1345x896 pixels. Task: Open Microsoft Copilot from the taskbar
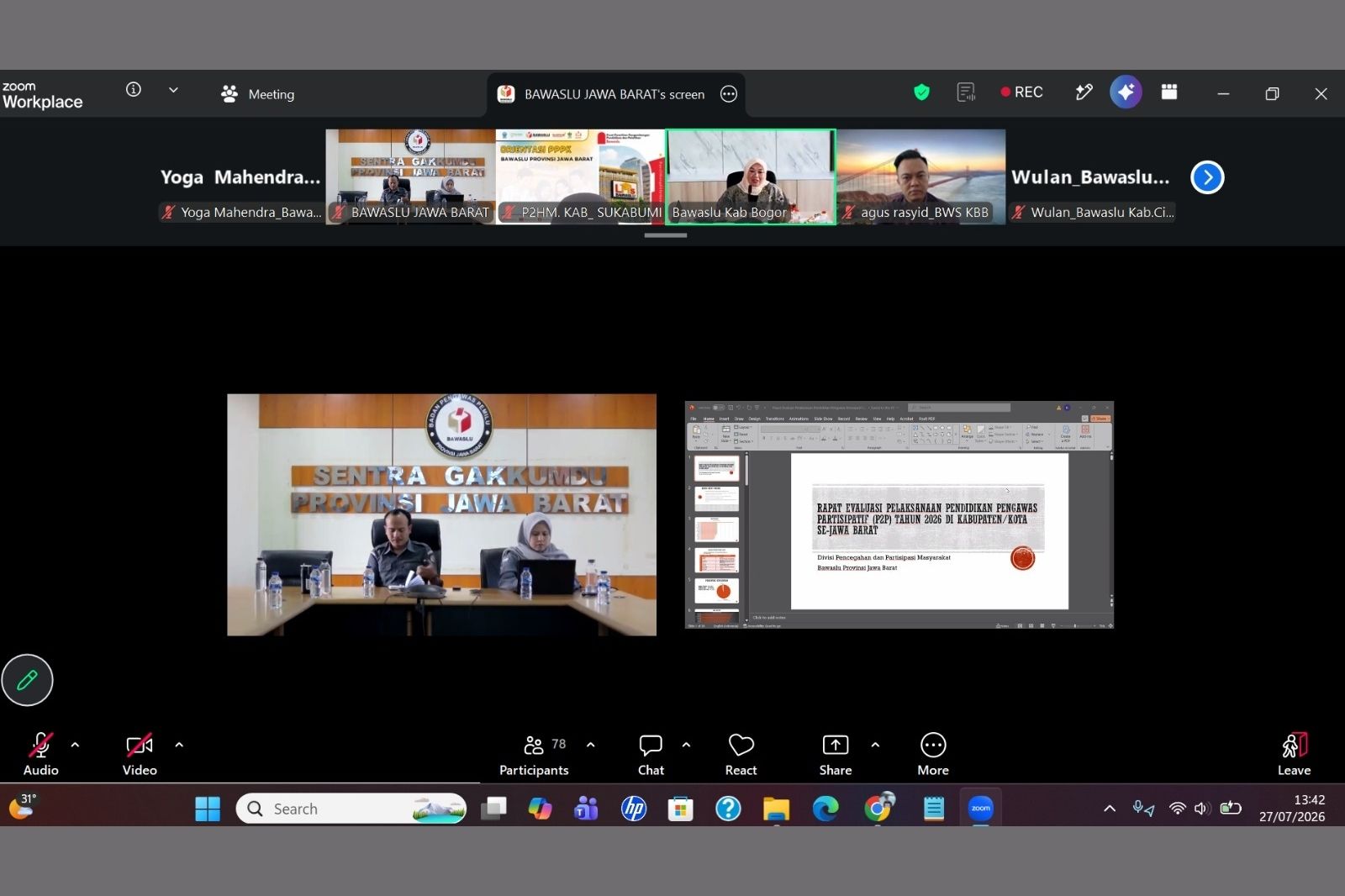pyautogui.click(x=540, y=809)
